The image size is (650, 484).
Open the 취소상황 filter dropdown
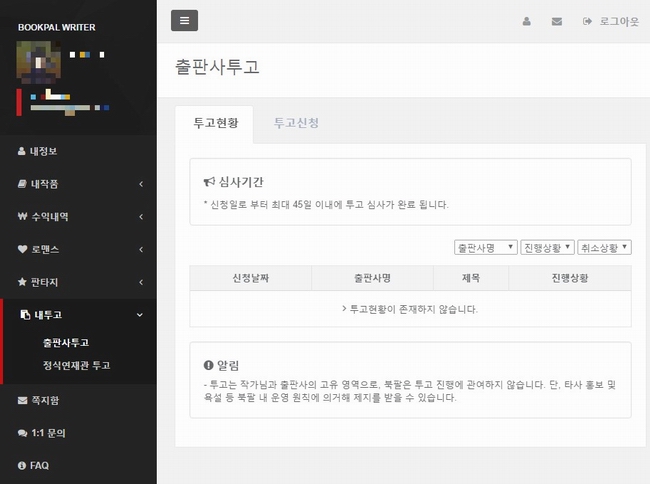click(x=604, y=247)
